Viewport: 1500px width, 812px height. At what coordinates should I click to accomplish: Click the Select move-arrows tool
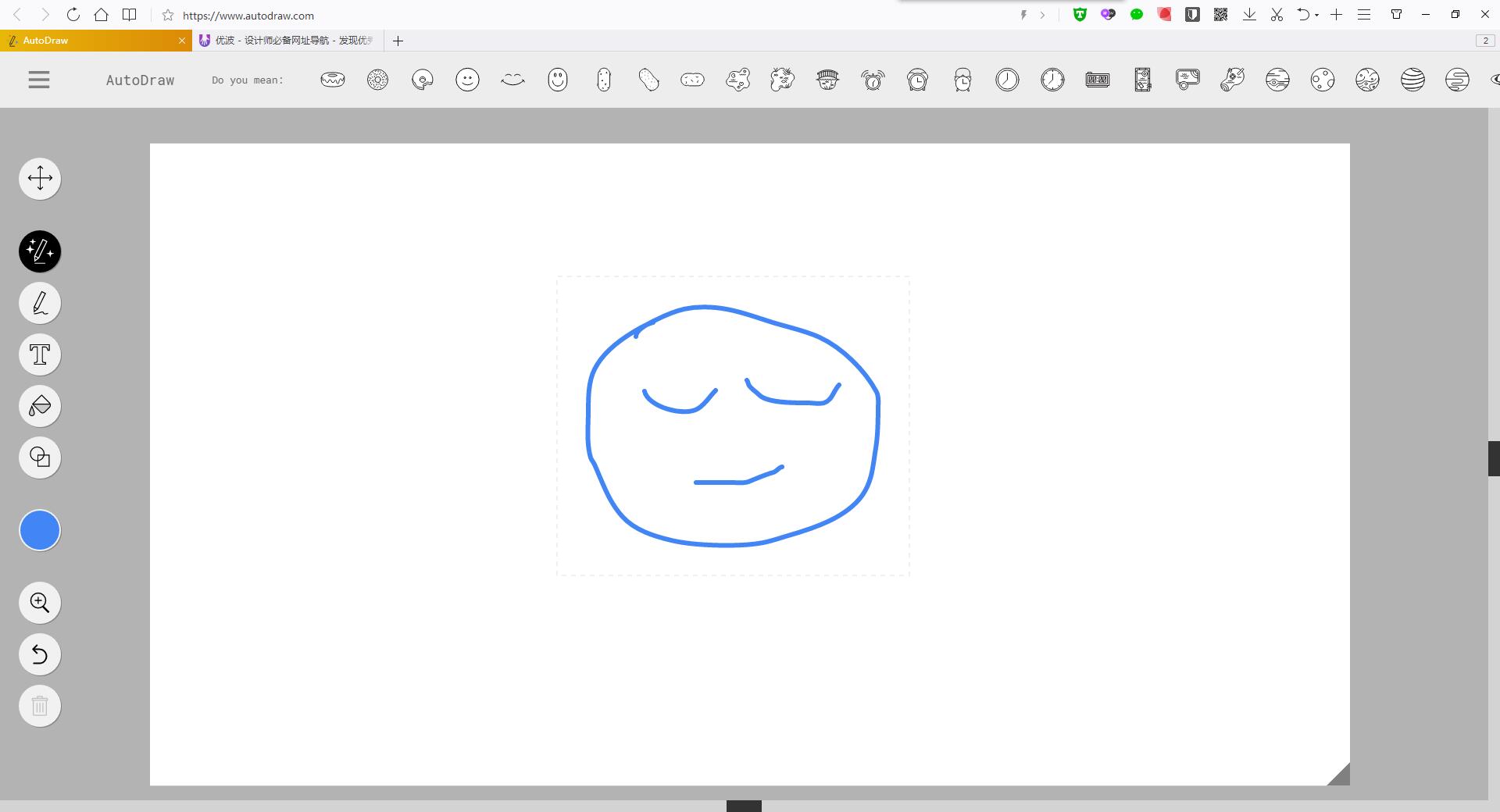coord(40,179)
